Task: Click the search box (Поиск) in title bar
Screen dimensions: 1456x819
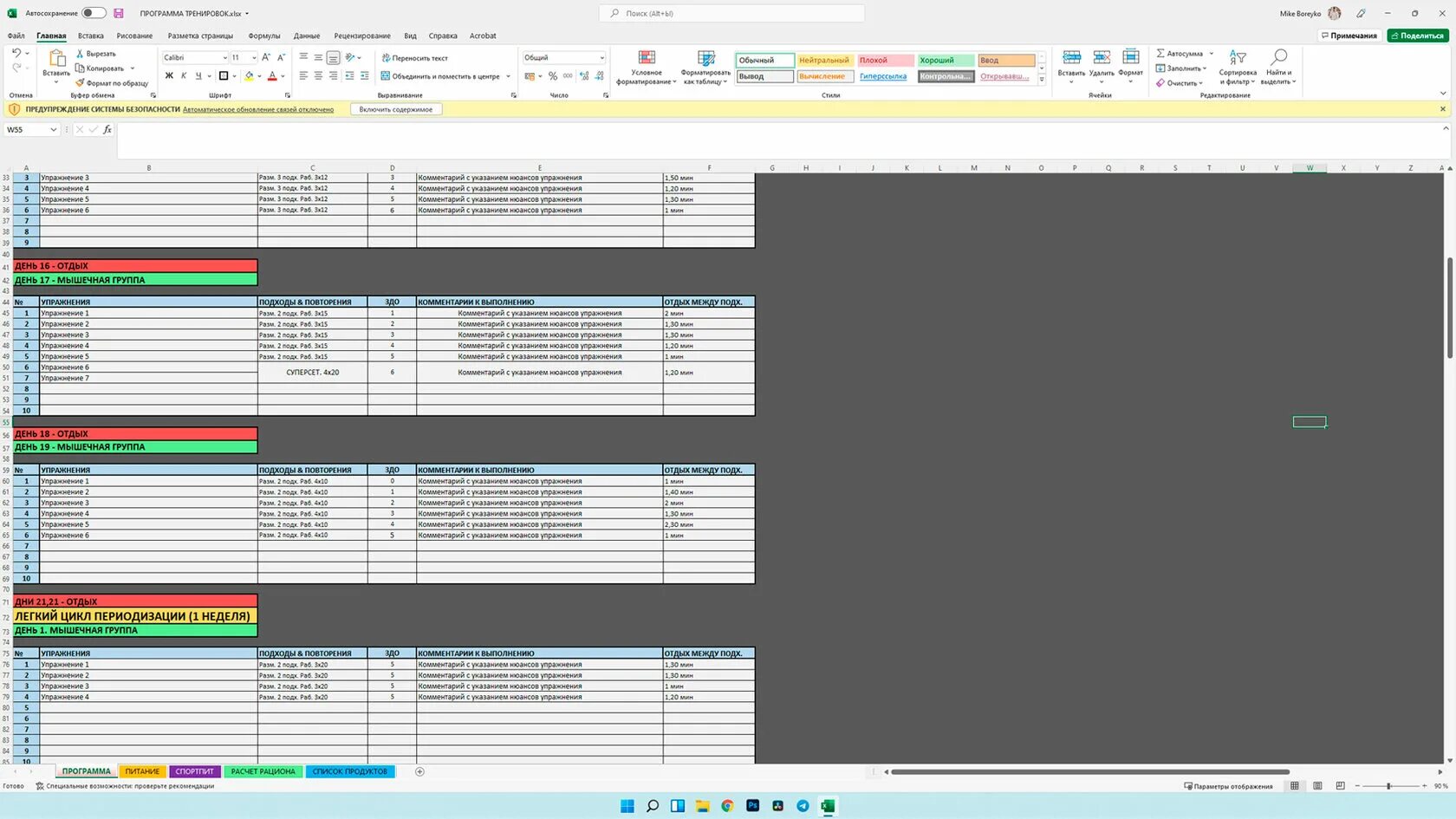Action: tap(731, 13)
